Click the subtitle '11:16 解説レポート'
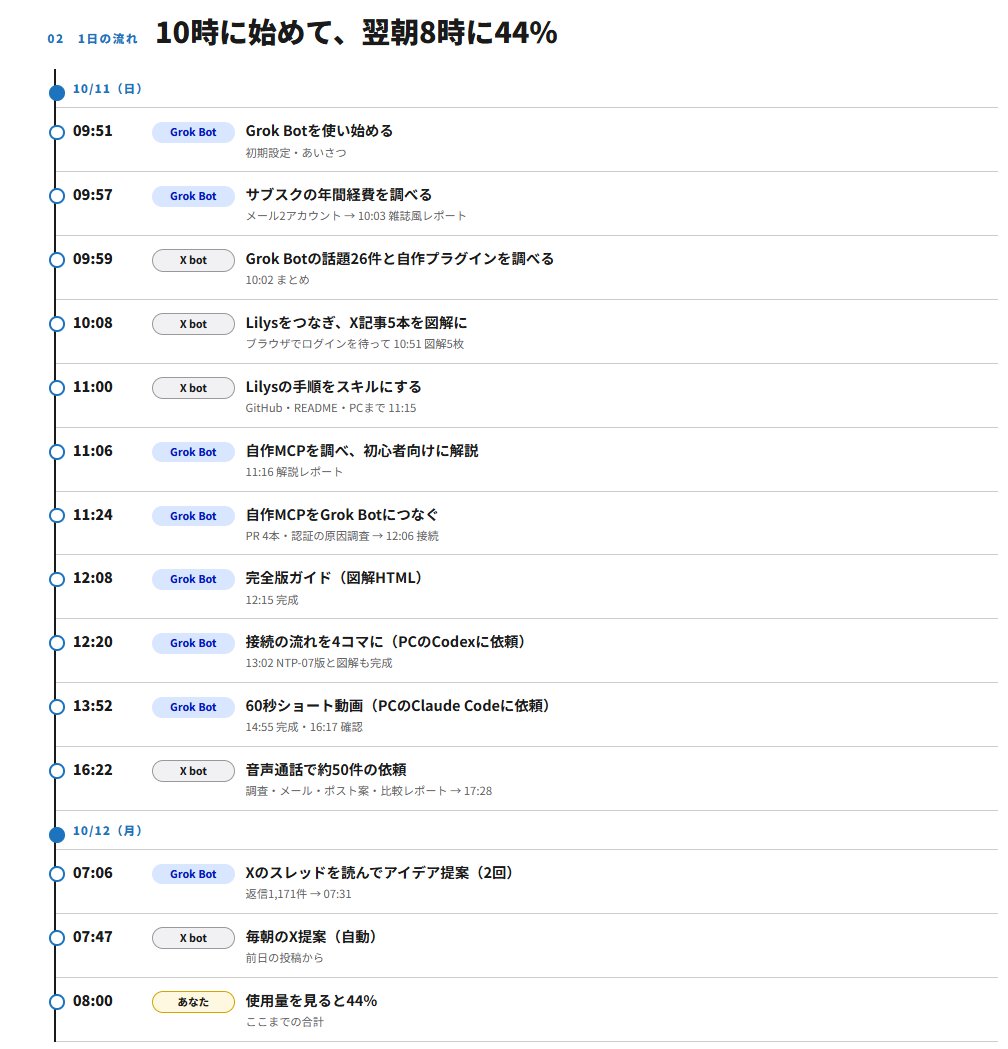 click(294, 472)
